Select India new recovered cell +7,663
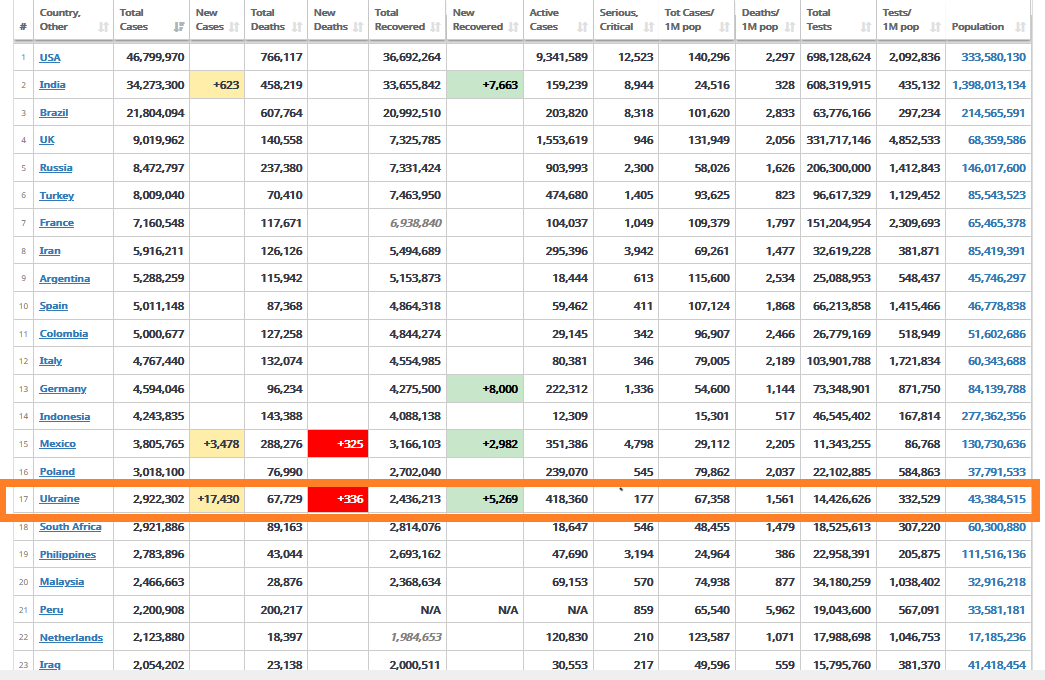1045x680 pixels. pos(485,85)
